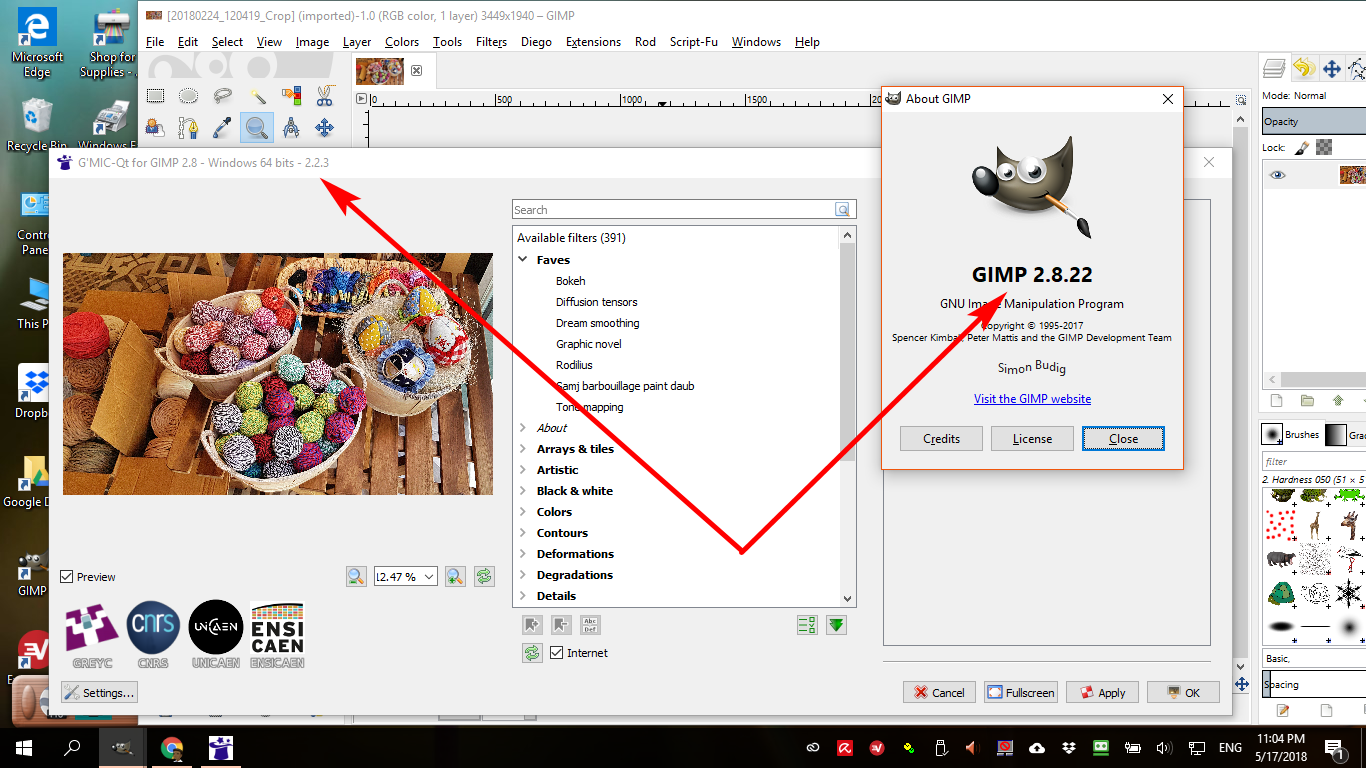Select the Measure compass tool
This screenshot has height=768, width=1366.
click(x=291, y=128)
